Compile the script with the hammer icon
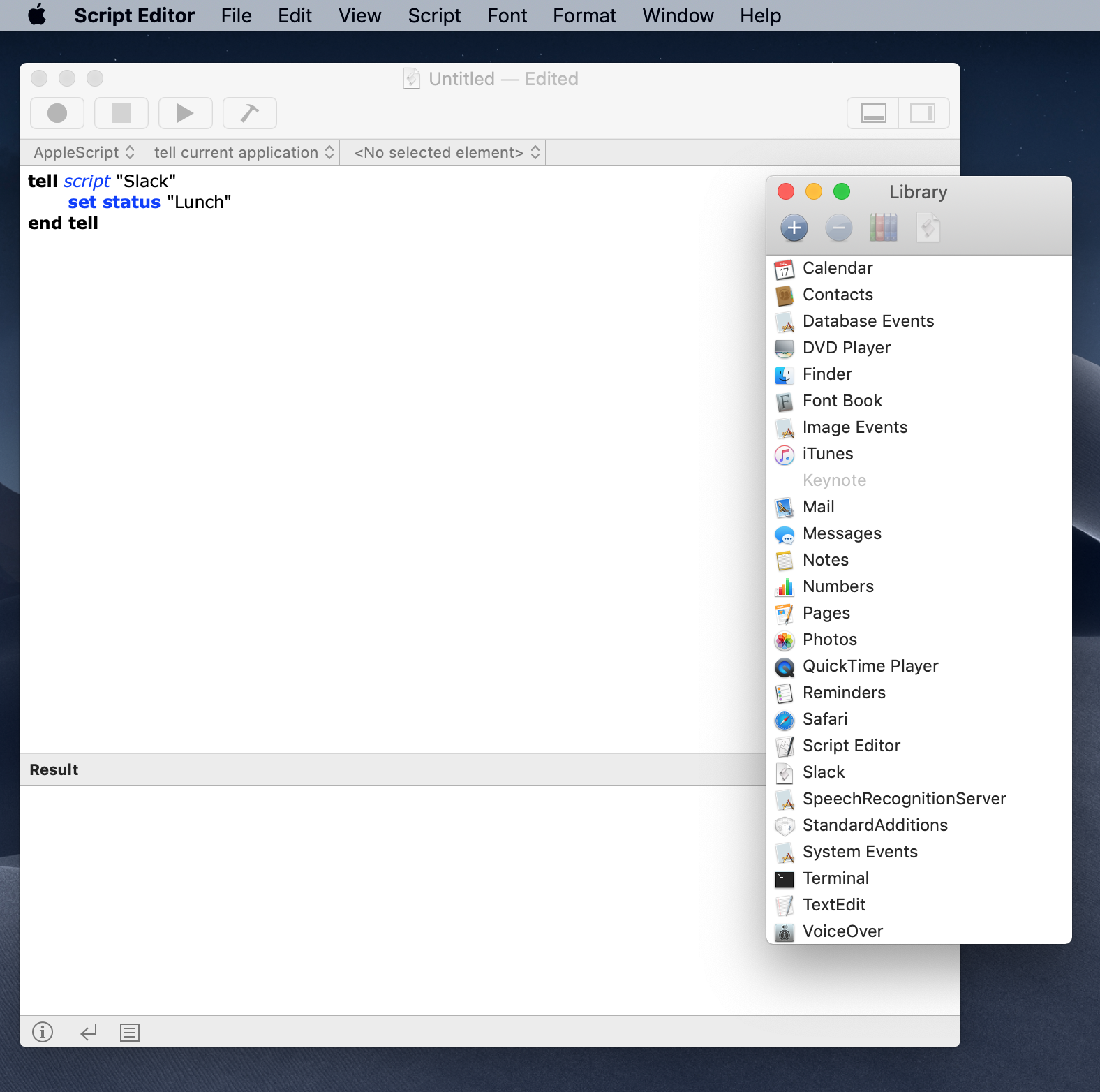This screenshot has width=1100, height=1092. [x=250, y=113]
